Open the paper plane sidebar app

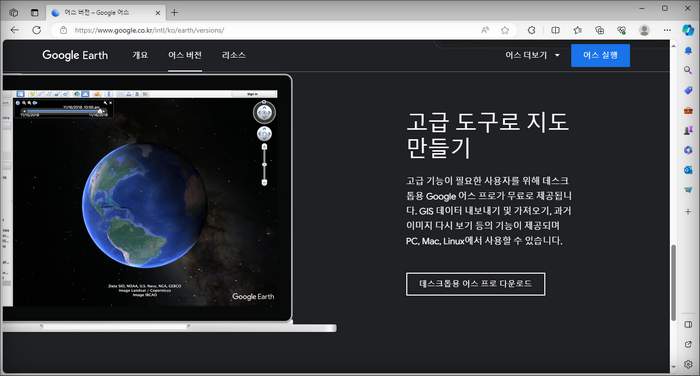pyautogui.click(x=688, y=190)
